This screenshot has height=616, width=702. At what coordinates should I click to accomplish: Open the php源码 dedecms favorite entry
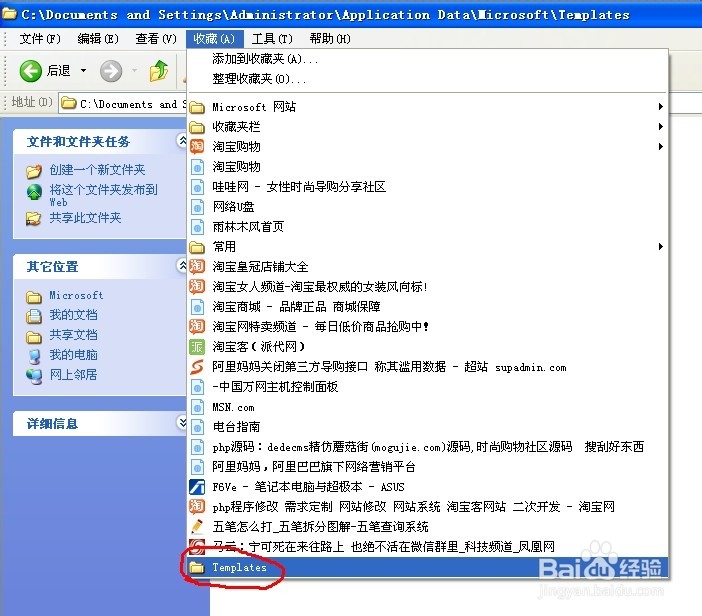click(x=428, y=447)
